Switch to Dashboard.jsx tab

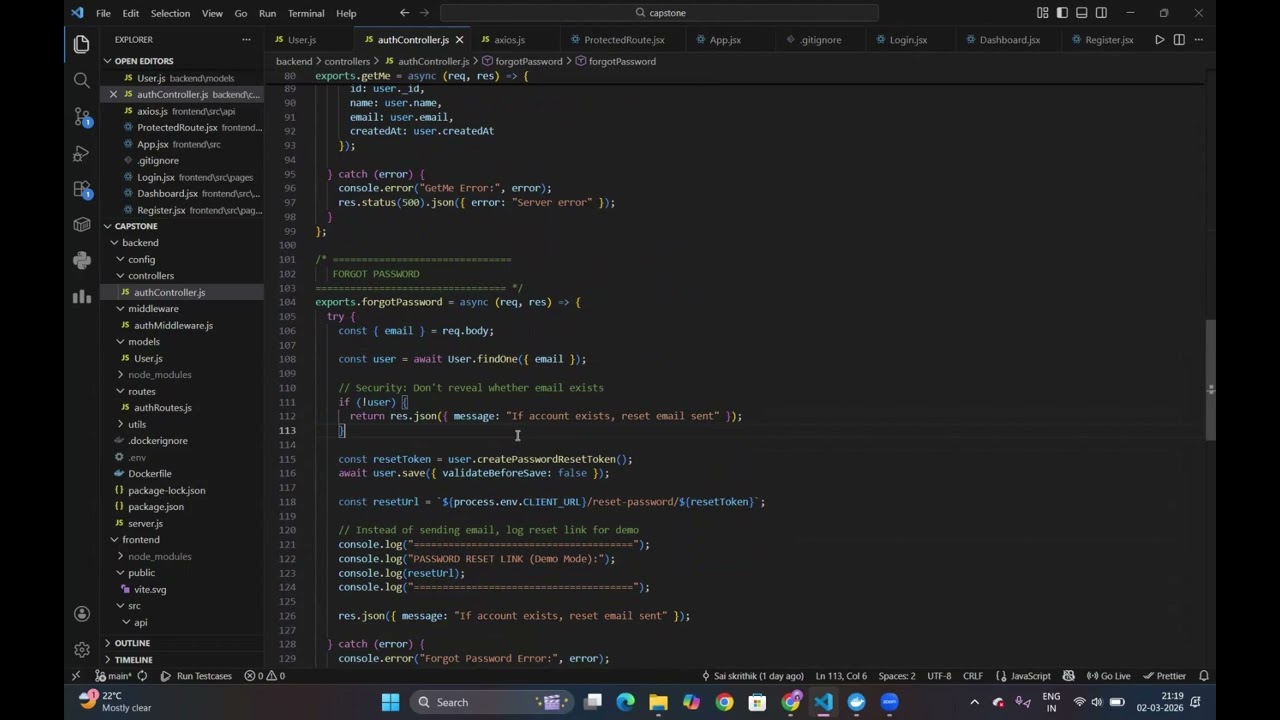[1010, 40]
